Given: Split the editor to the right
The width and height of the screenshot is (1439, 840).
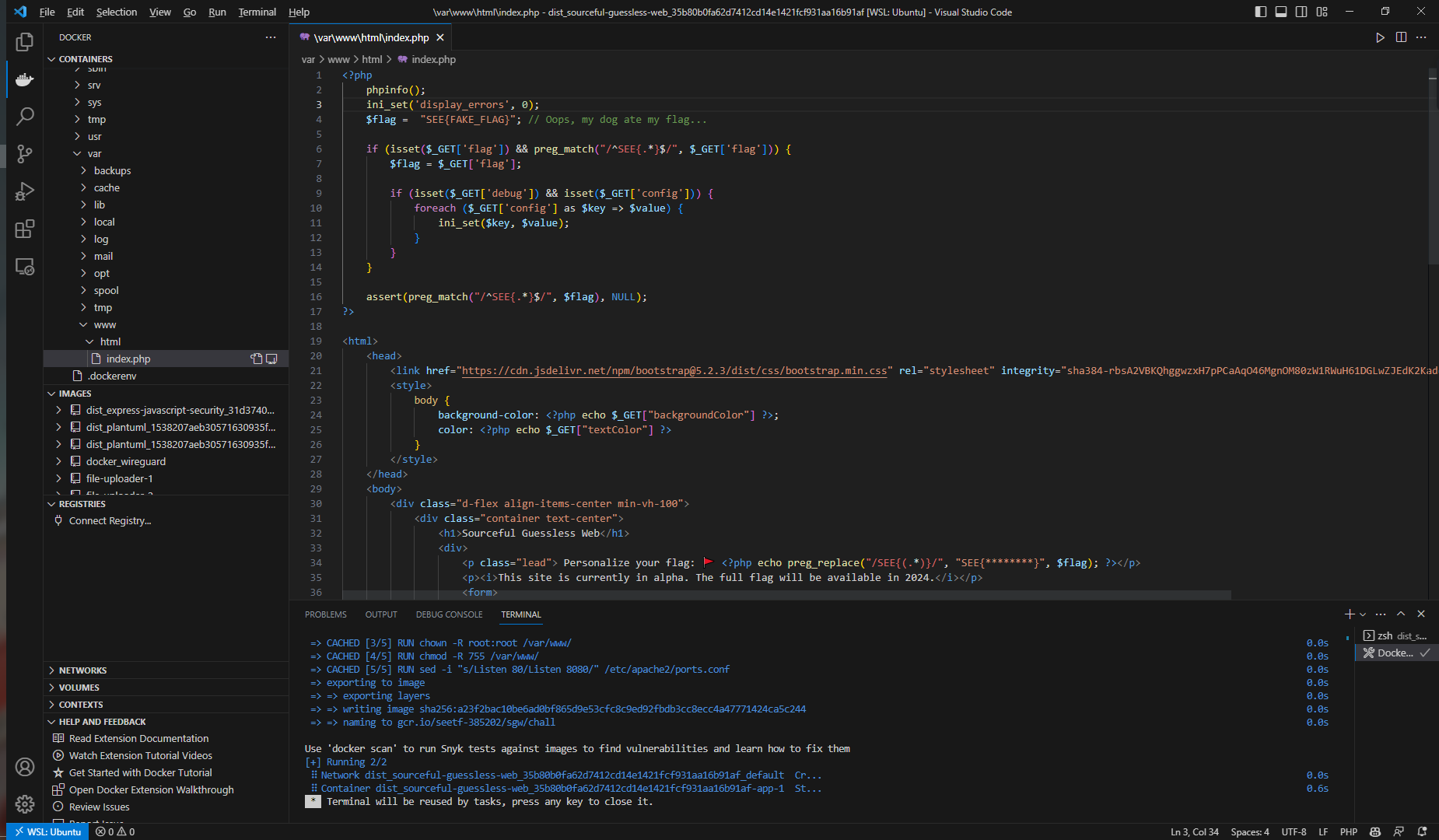Looking at the screenshot, I should [x=1401, y=37].
